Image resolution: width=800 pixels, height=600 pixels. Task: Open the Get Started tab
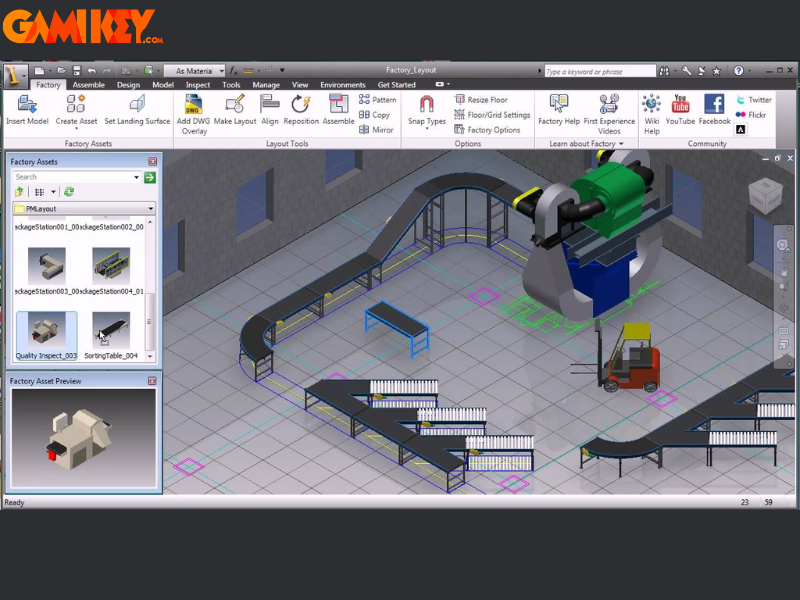tap(397, 85)
